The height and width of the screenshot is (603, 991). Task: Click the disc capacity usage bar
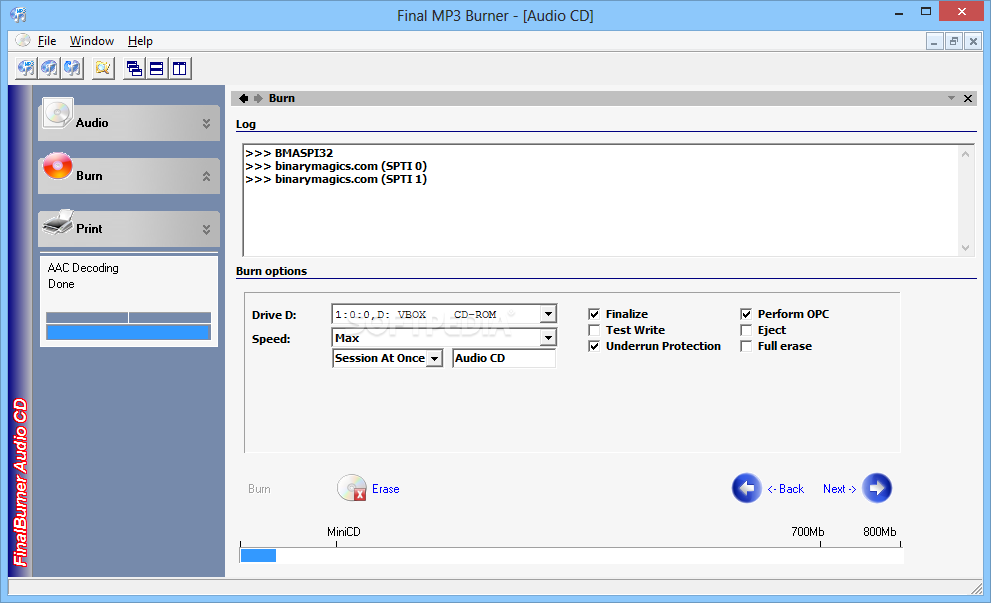[571, 556]
